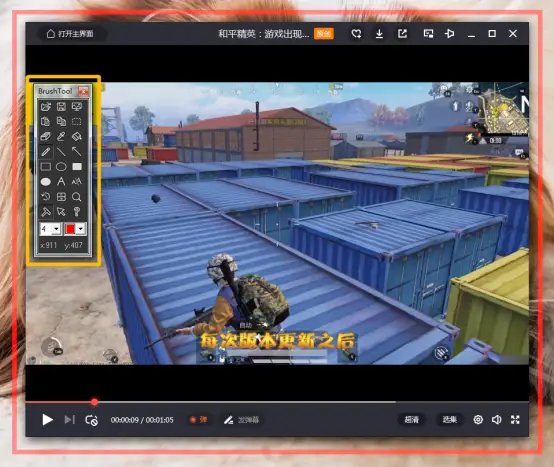Open the 选集 episode list
The width and height of the screenshot is (554, 467).
tap(449, 420)
